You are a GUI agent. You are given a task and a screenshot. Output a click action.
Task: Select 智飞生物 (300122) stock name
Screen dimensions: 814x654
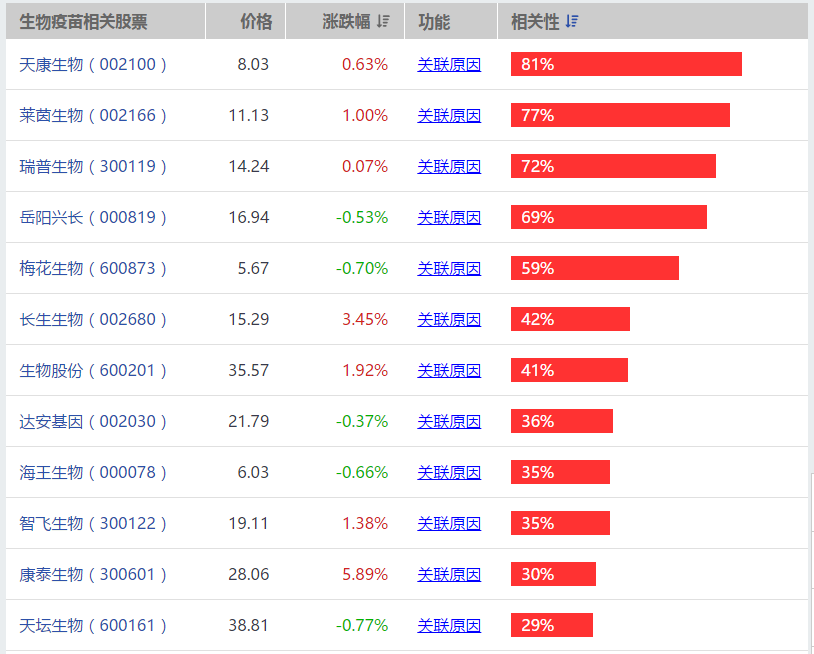pyautogui.click(x=93, y=523)
